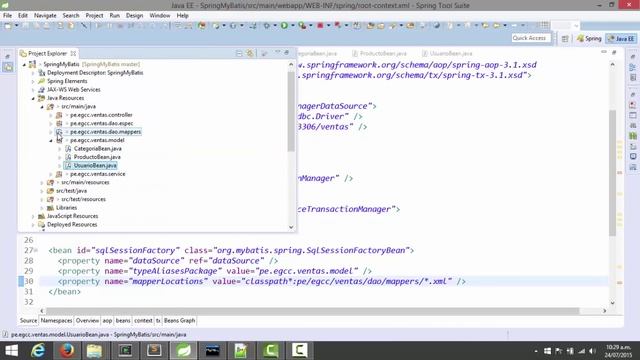Click the Open Perspective icon

click(565, 38)
